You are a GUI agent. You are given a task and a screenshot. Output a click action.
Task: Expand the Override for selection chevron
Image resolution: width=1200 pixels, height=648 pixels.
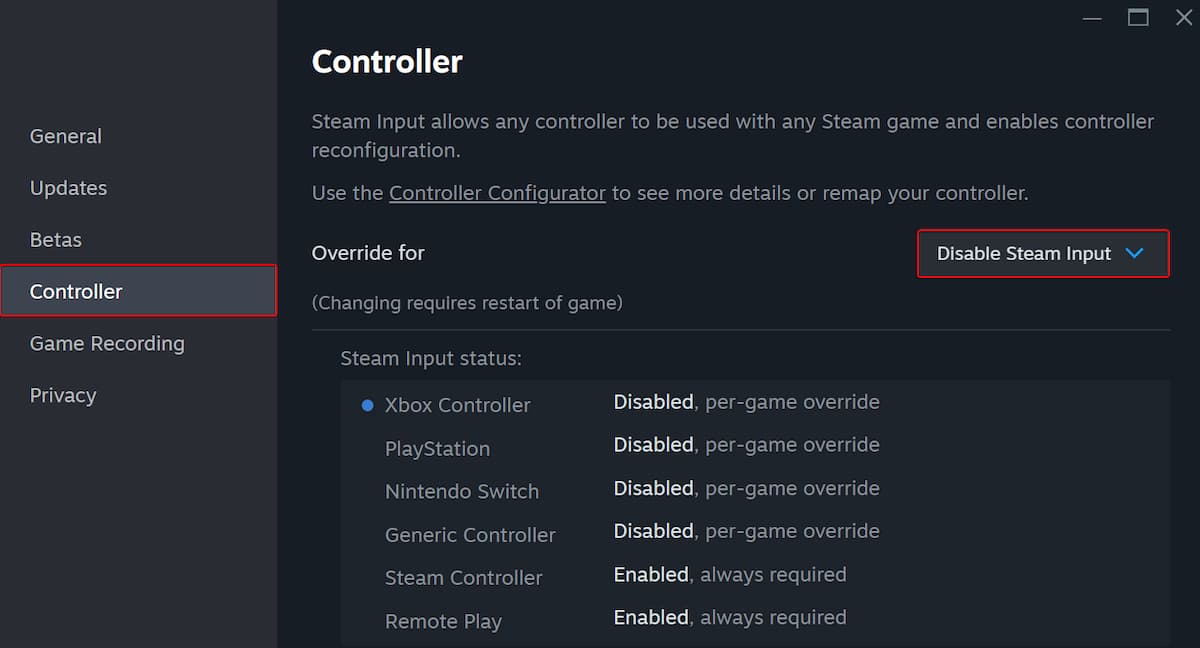[x=1134, y=254]
